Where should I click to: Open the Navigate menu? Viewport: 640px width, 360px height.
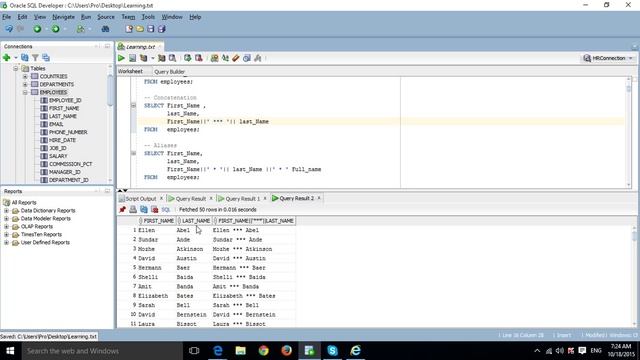tap(63, 17)
